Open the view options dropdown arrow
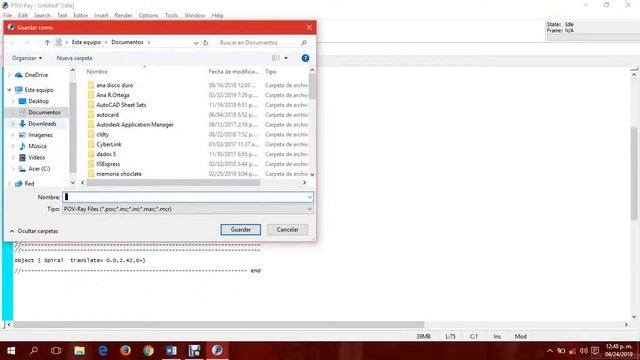640x360 pixels. pos(286,58)
